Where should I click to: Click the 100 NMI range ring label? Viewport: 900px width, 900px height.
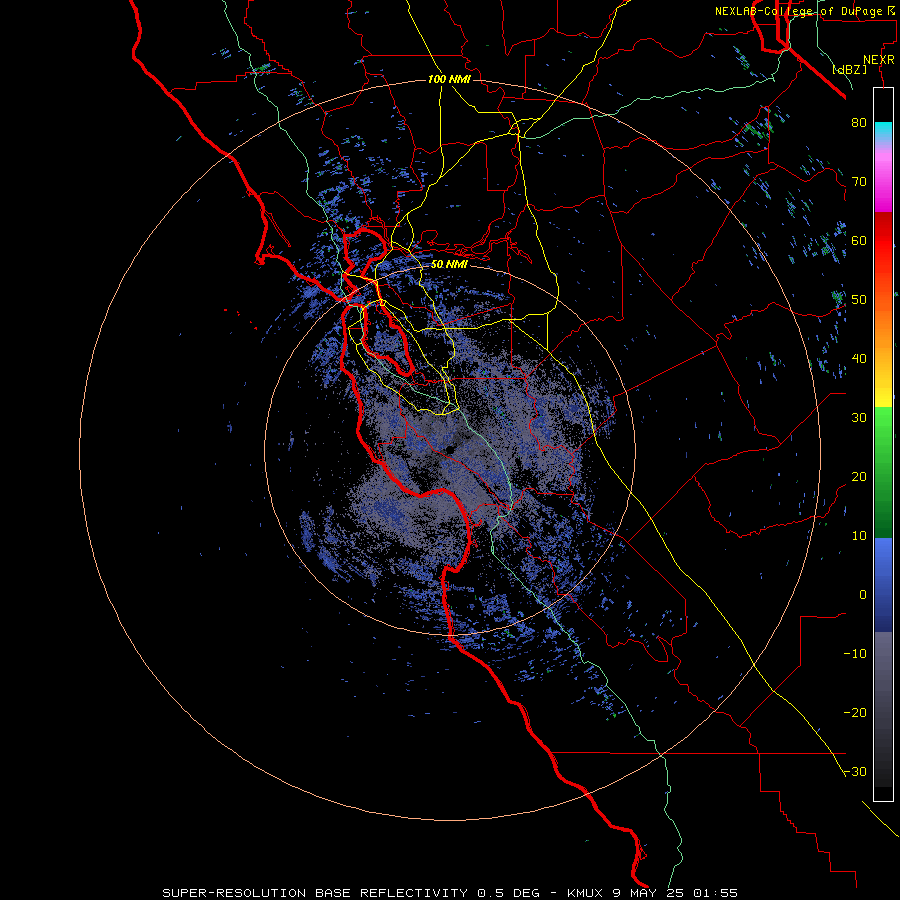[449, 79]
